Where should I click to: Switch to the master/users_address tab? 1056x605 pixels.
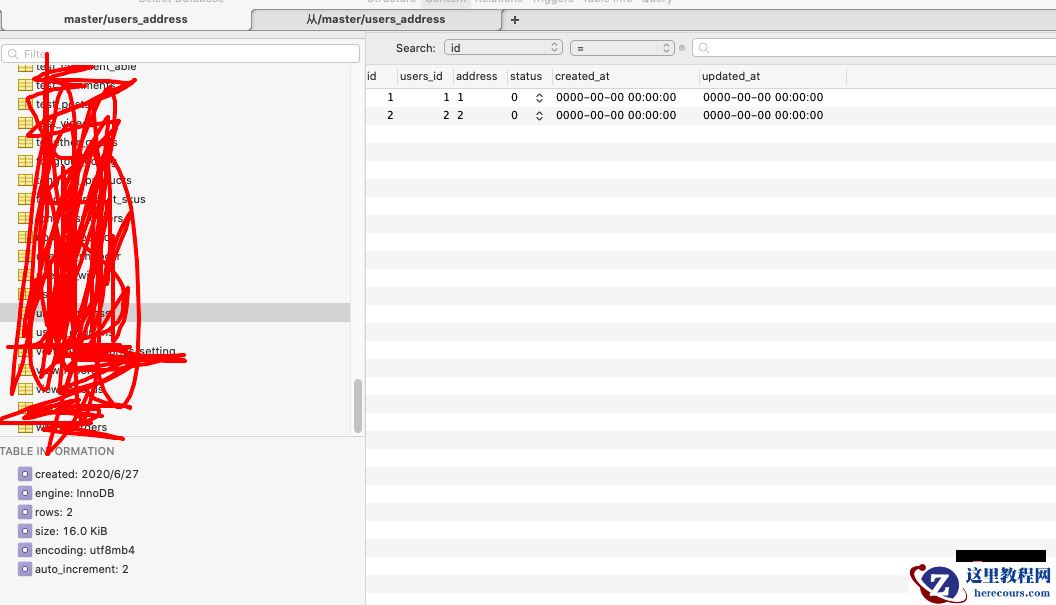click(126, 20)
